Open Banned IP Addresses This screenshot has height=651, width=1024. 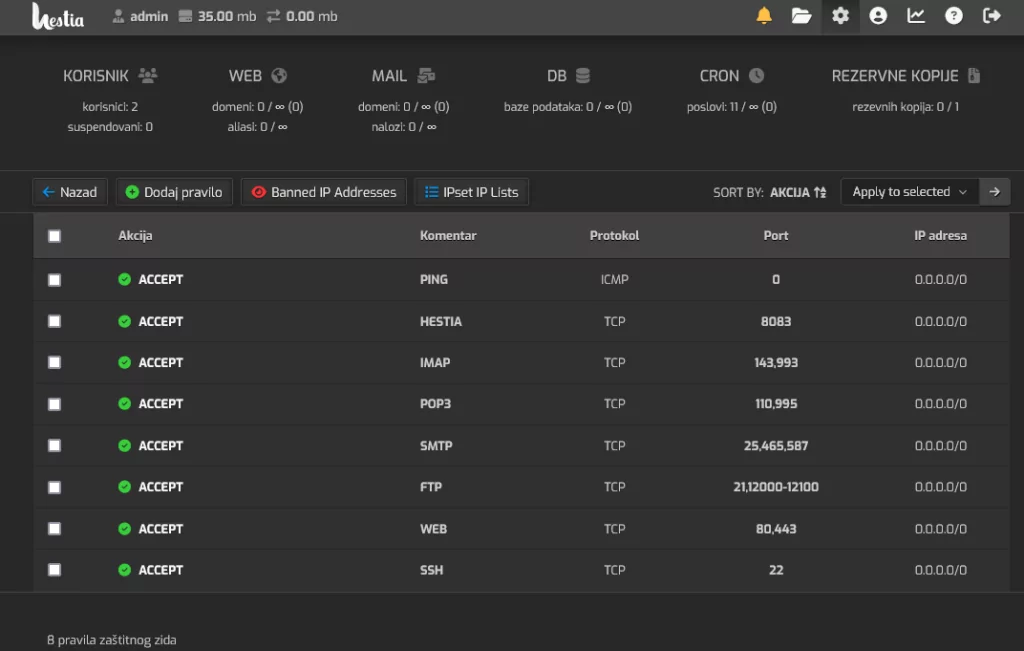(x=324, y=192)
